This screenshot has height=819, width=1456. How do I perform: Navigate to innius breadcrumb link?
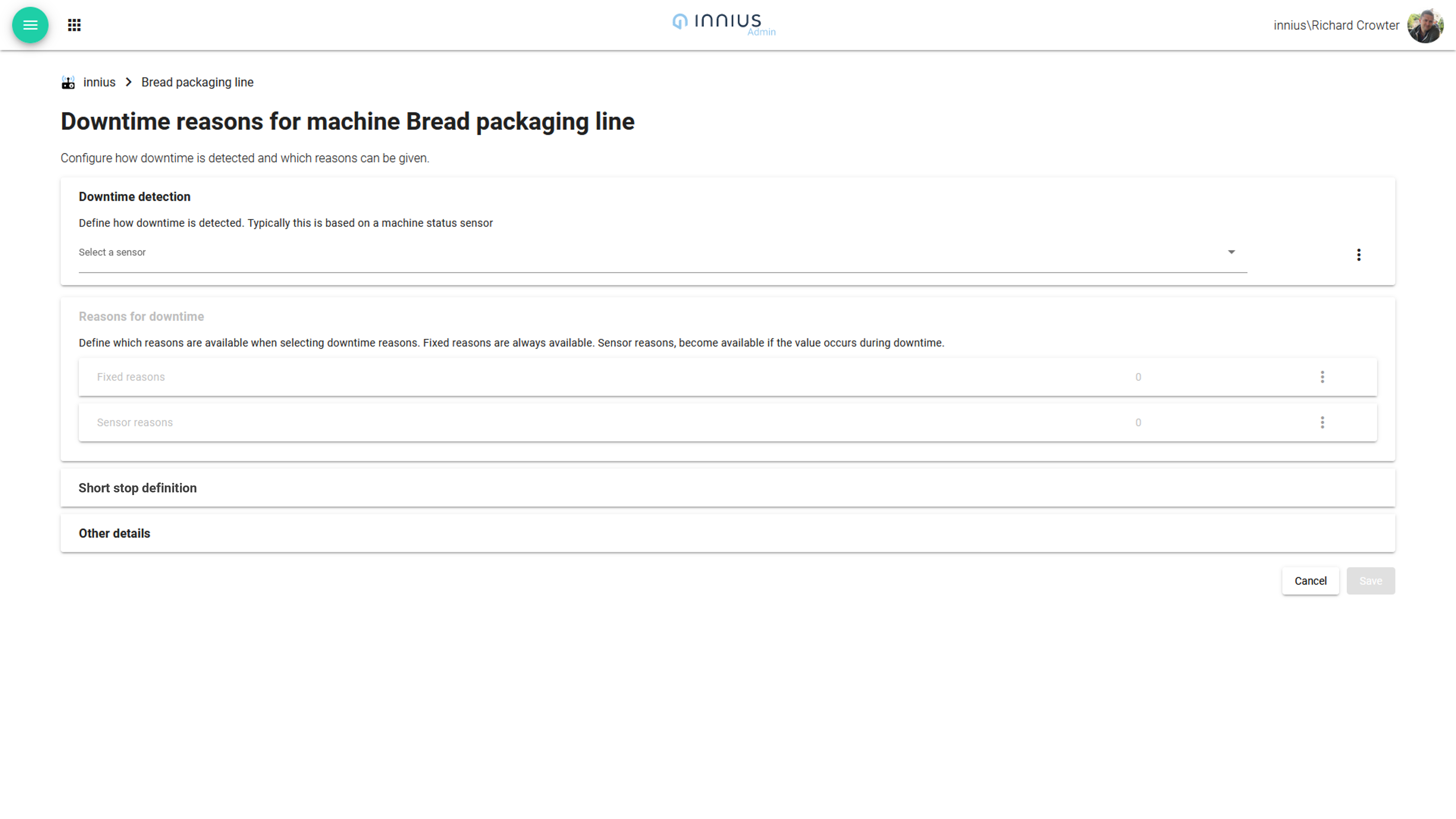[100, 82]
